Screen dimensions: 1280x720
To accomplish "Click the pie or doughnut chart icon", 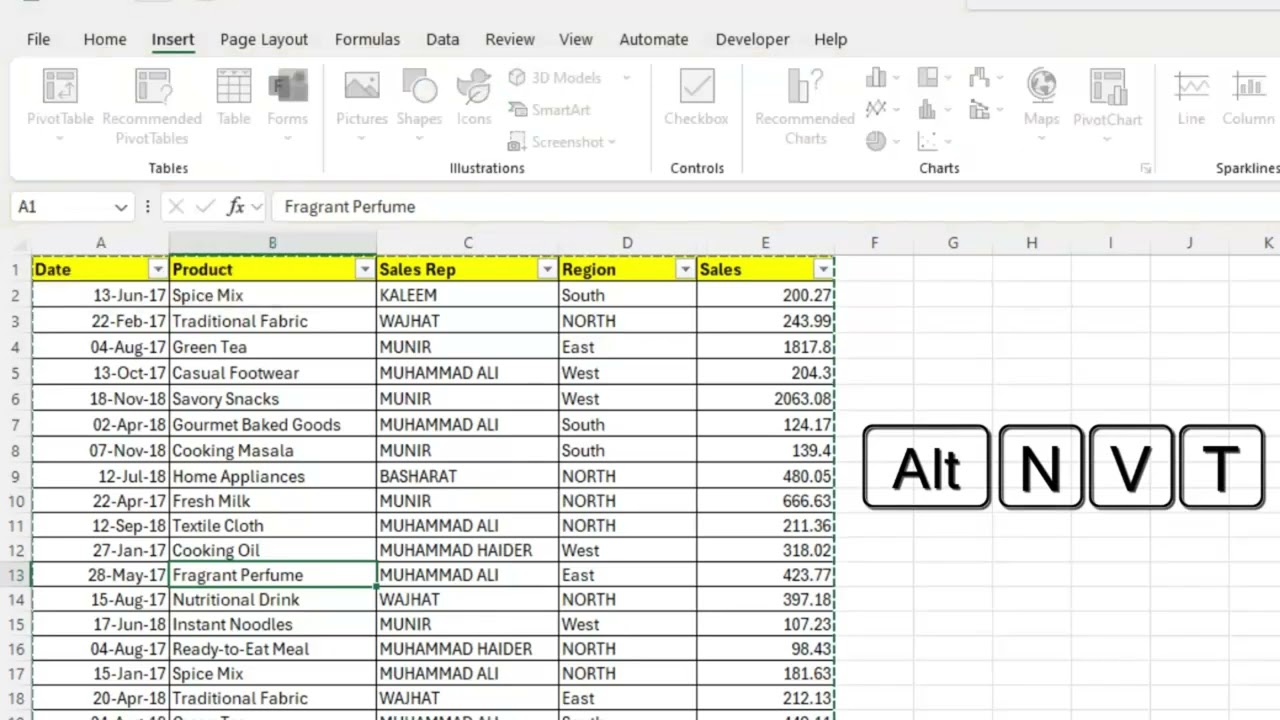I will pyautogui.click(x=876, y=141).
